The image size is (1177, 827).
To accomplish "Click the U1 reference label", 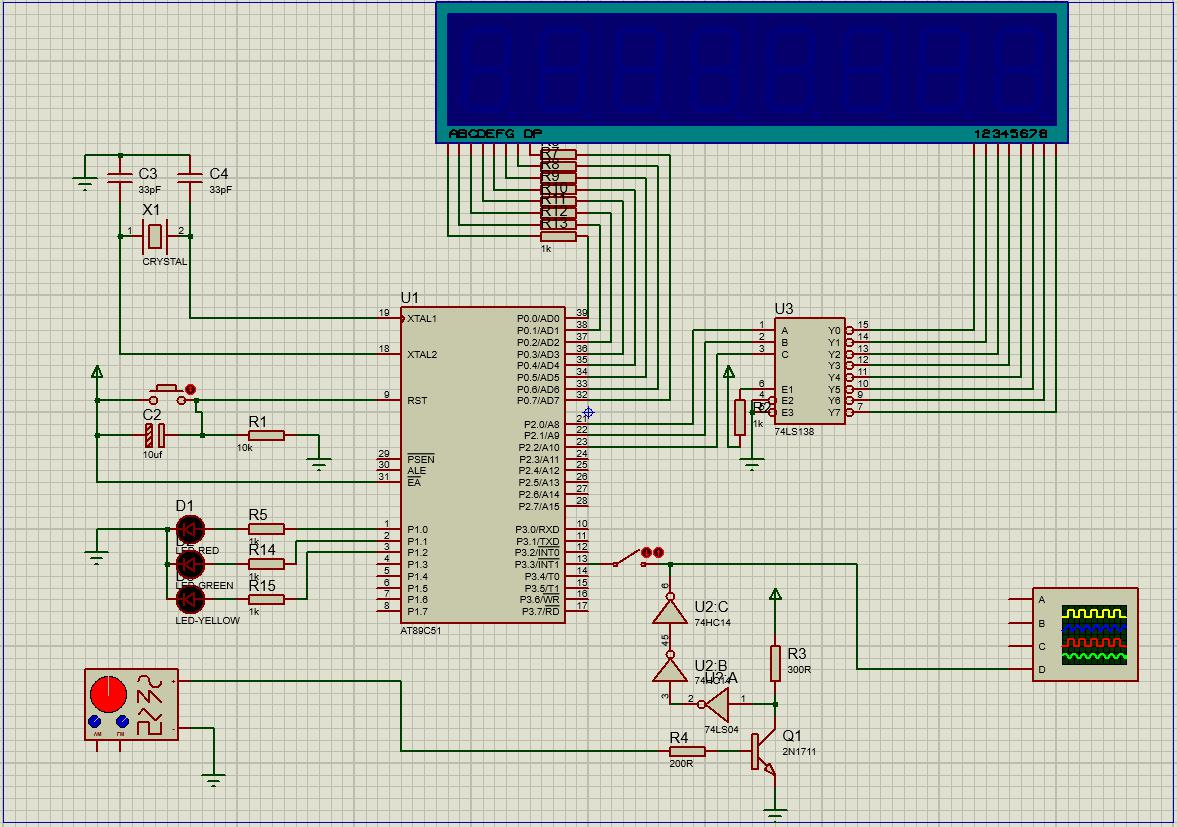I will tap(410, 298).
